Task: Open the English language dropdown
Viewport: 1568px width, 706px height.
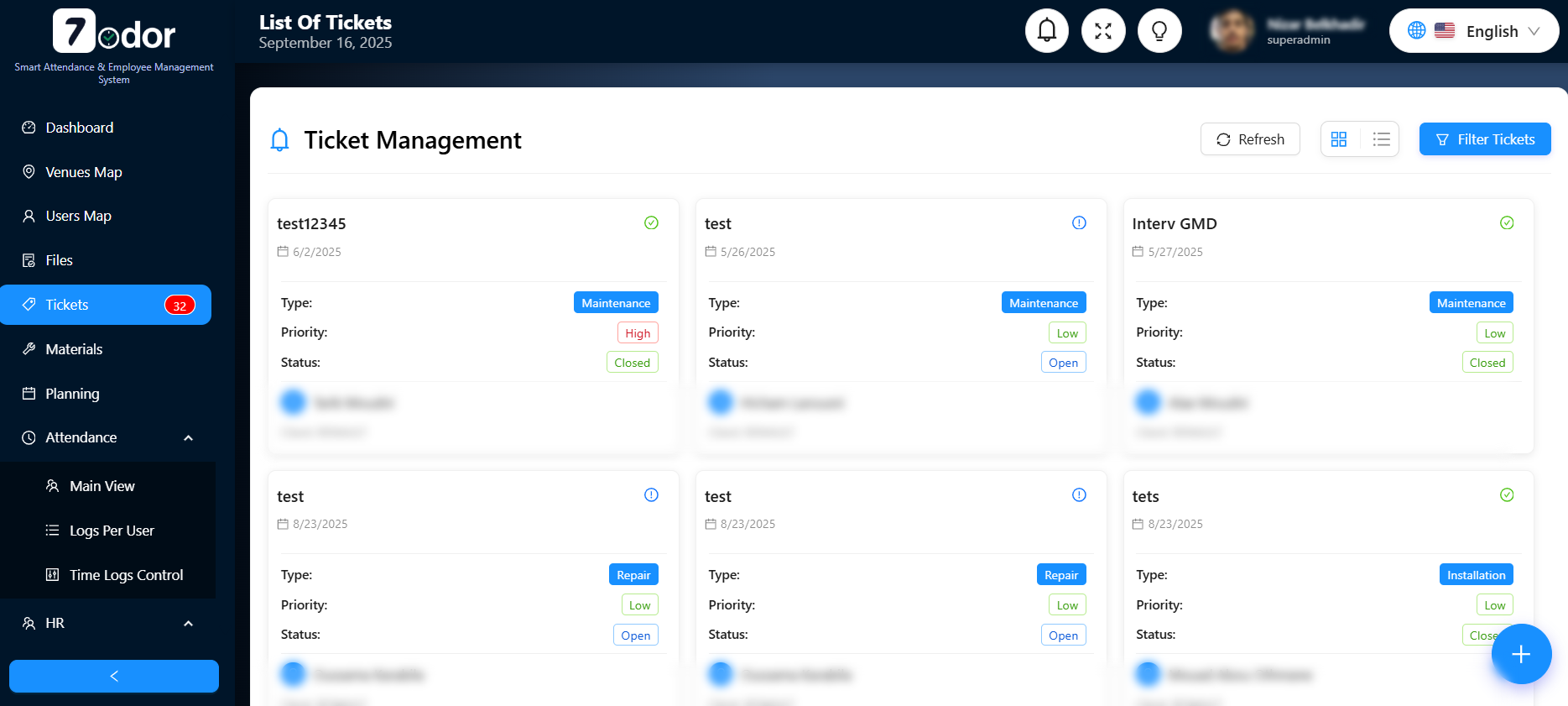Action: [1474, 31]
